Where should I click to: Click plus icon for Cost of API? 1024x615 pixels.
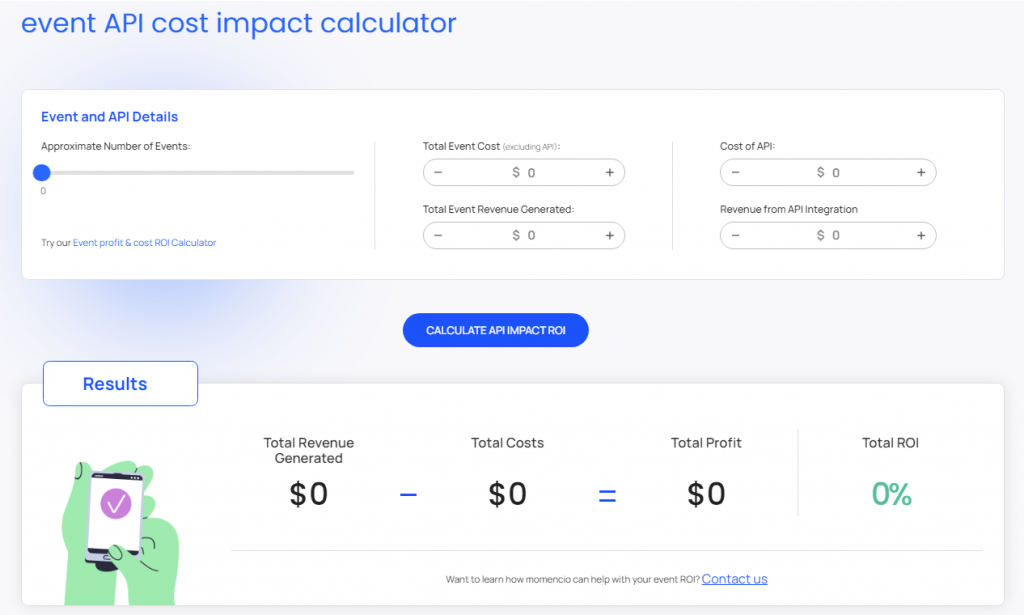[x=921, y=173]
